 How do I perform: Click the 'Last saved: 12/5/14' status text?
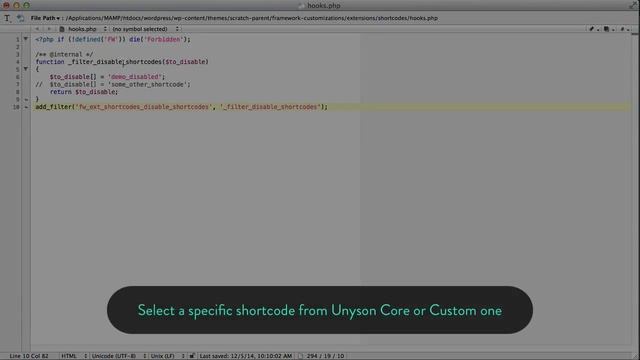245,356
